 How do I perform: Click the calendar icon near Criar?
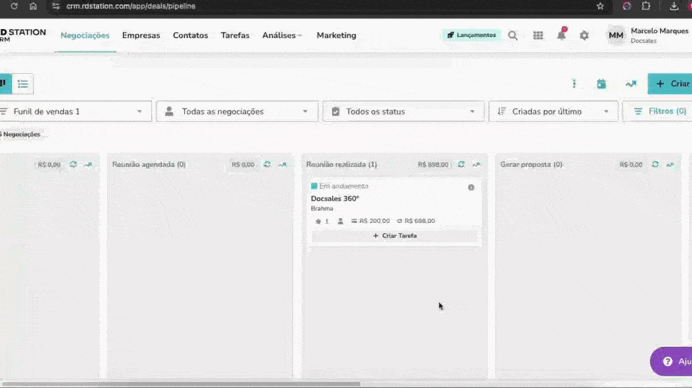pos(601,84)
